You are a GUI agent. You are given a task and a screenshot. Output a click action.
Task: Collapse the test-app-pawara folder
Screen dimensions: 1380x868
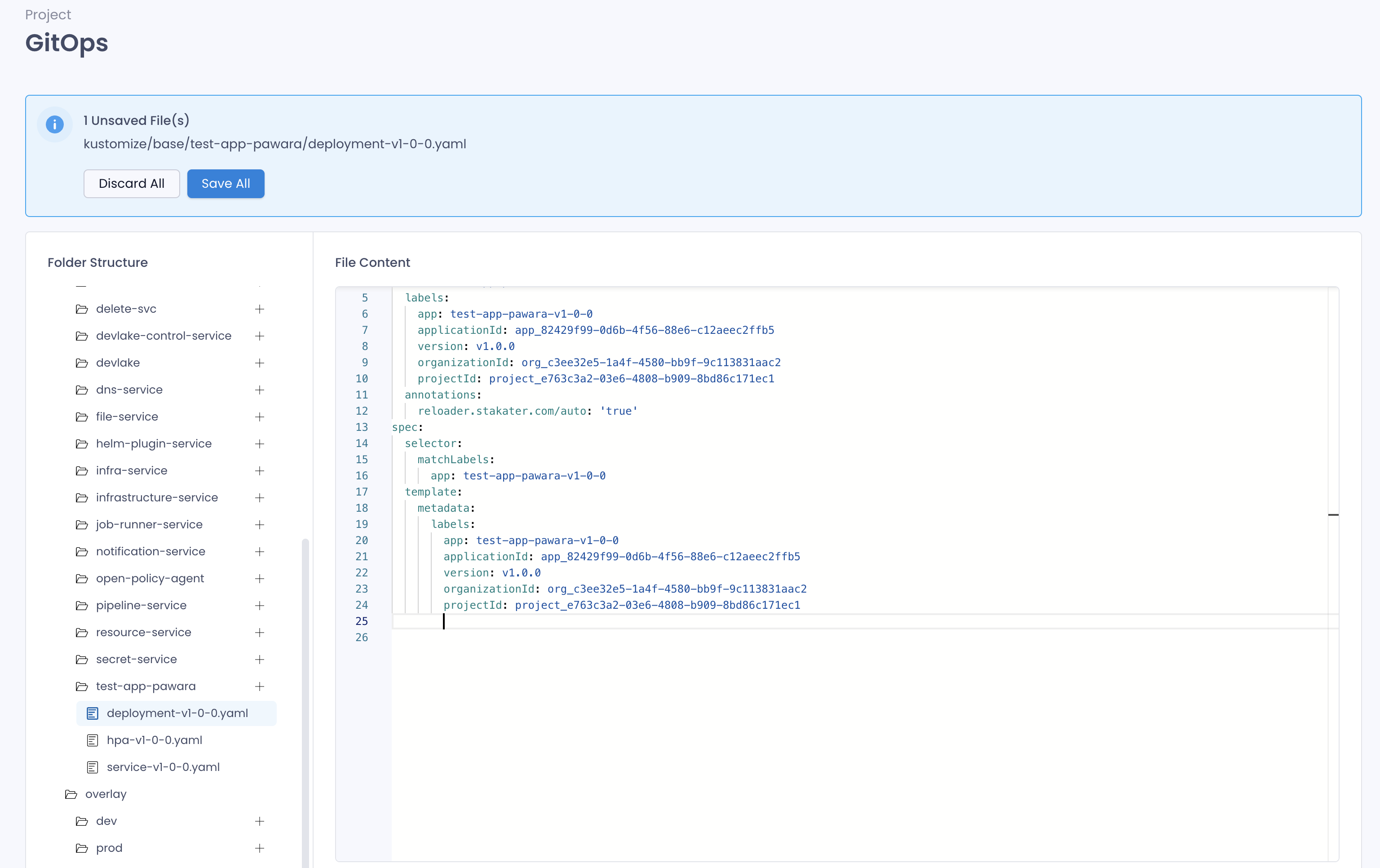[136, 686]
